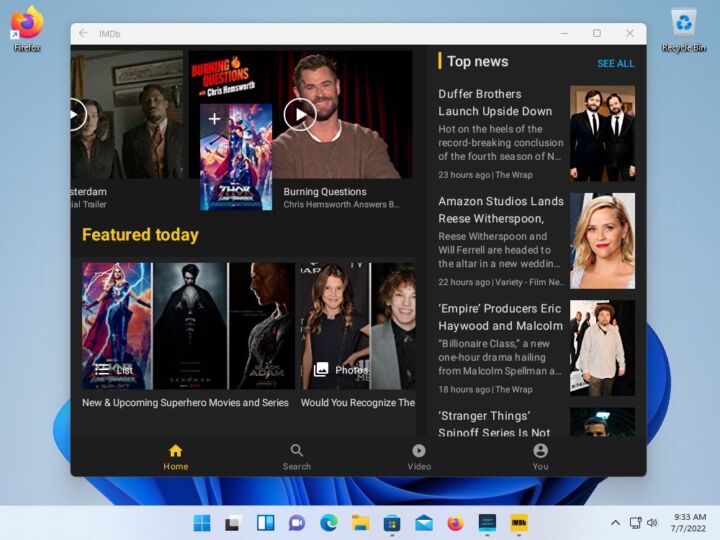Switch to the You profile tab
Screen dimensions: 720x540
pyautogui.click(x=540, y=457)
